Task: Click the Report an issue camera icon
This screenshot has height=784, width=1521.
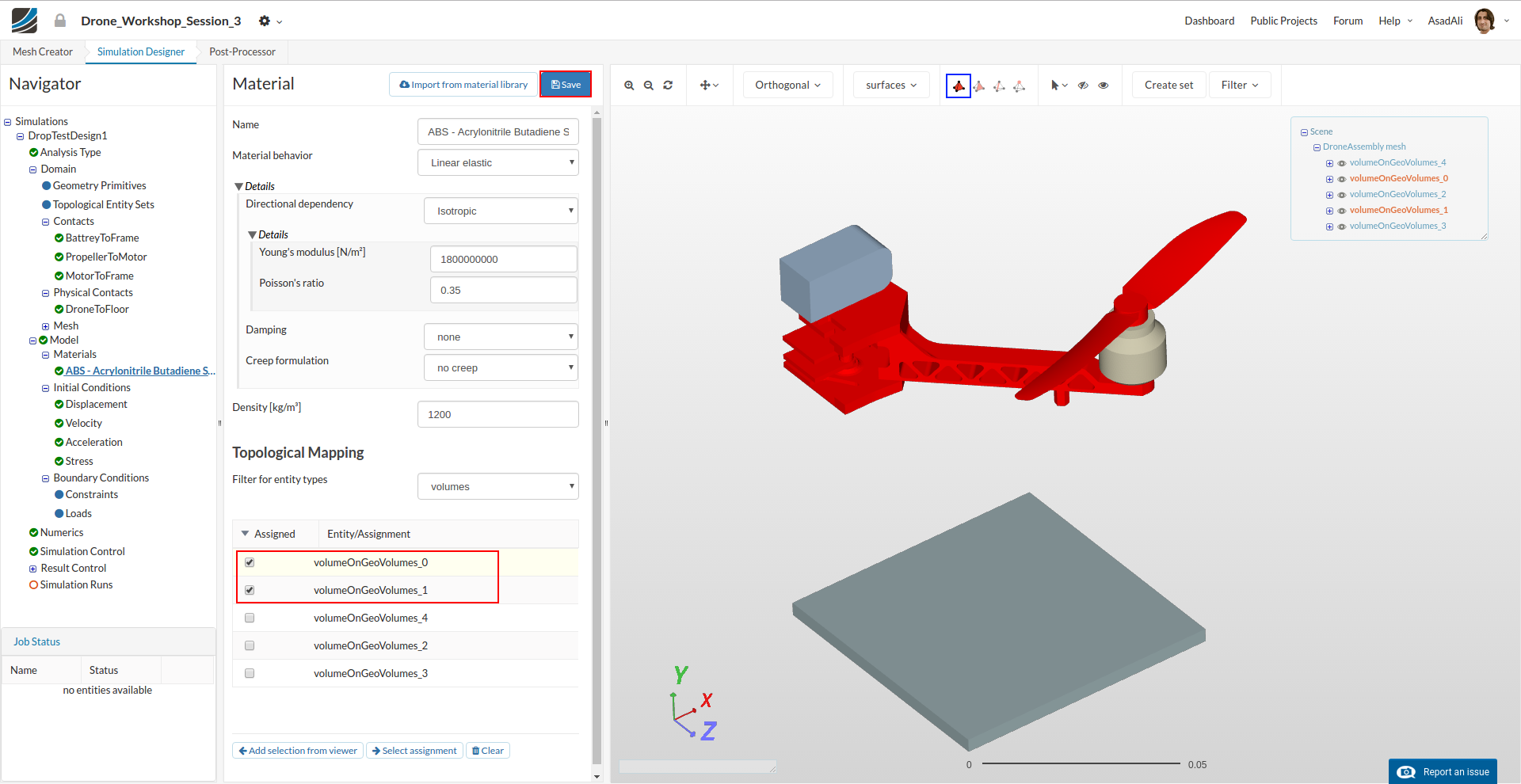Action: (x=1406, y=772)
